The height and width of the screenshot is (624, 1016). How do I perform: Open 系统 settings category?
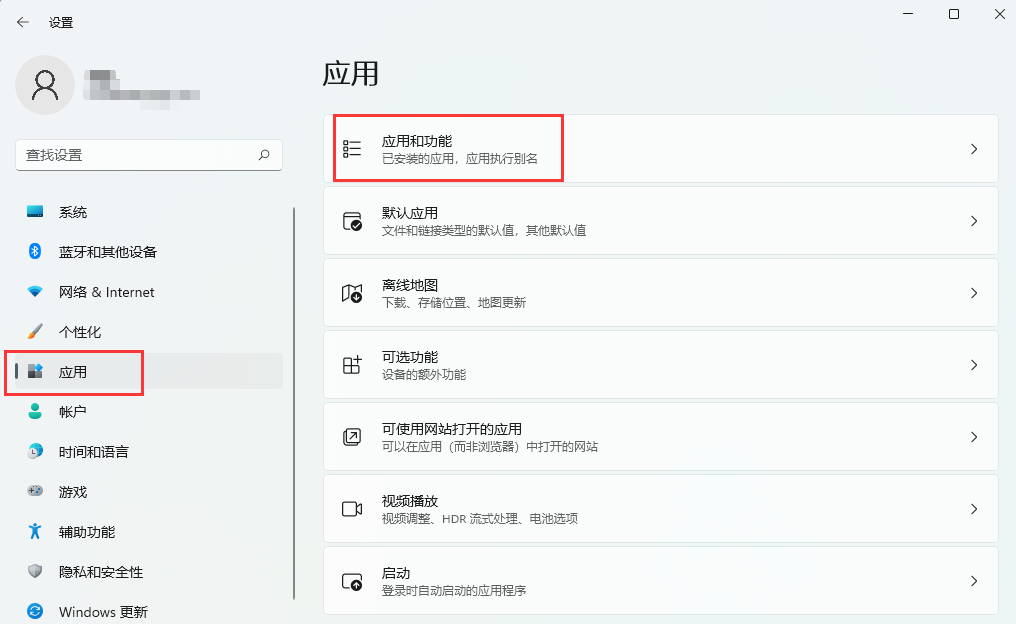(149, 212)
